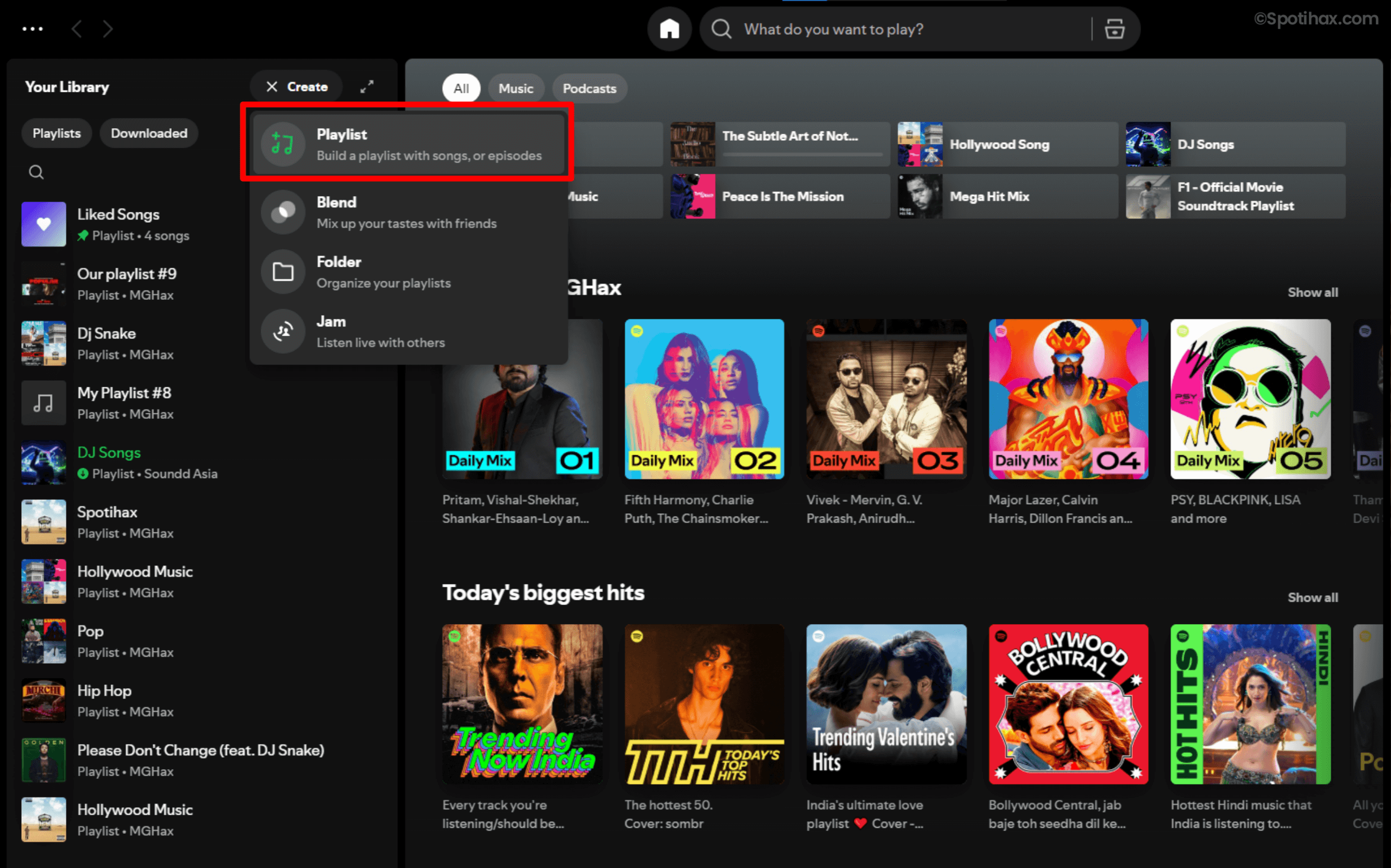Image resolution: width=1391 pixels, height=868 pixels.
Task: Open the three-dots app menu
Action: (32, 29)
